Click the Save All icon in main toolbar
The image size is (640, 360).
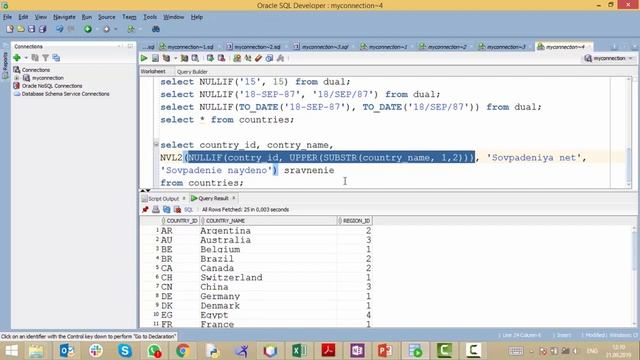[42, 29]
